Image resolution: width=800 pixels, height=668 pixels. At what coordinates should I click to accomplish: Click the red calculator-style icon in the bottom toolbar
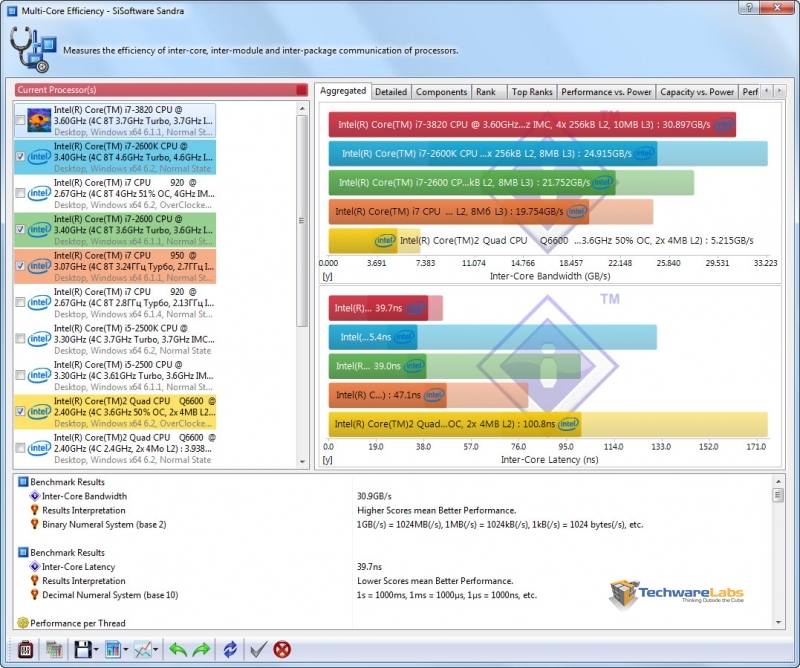point(25,649)
